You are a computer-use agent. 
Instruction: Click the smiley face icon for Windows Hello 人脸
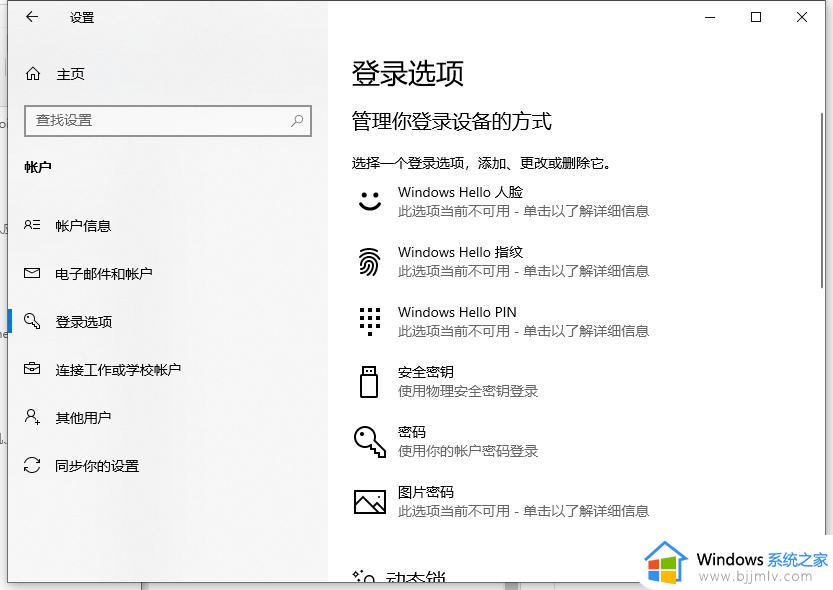coord(370,201)
